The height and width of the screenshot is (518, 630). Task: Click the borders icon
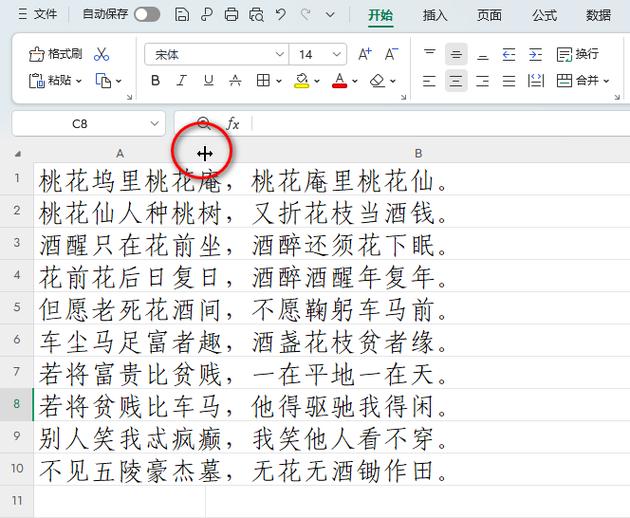263,80
